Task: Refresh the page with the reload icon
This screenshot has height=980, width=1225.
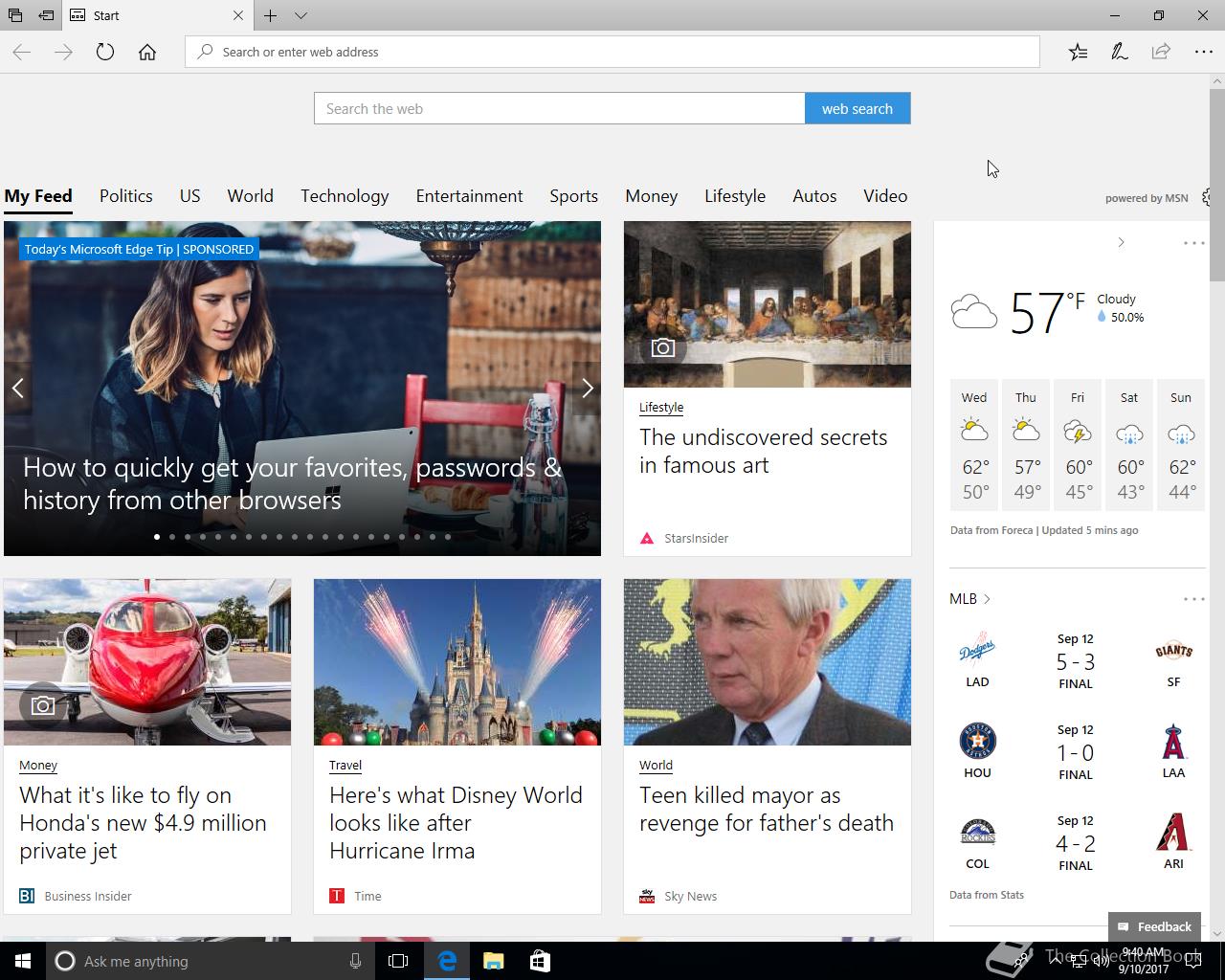Action: 105,52
